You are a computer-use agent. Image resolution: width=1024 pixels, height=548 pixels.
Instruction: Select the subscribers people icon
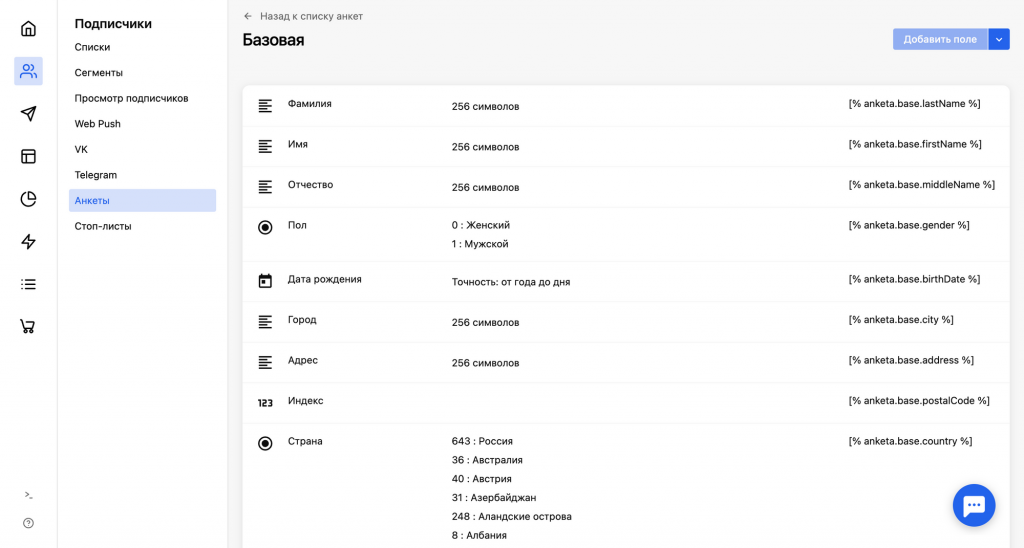28,71
